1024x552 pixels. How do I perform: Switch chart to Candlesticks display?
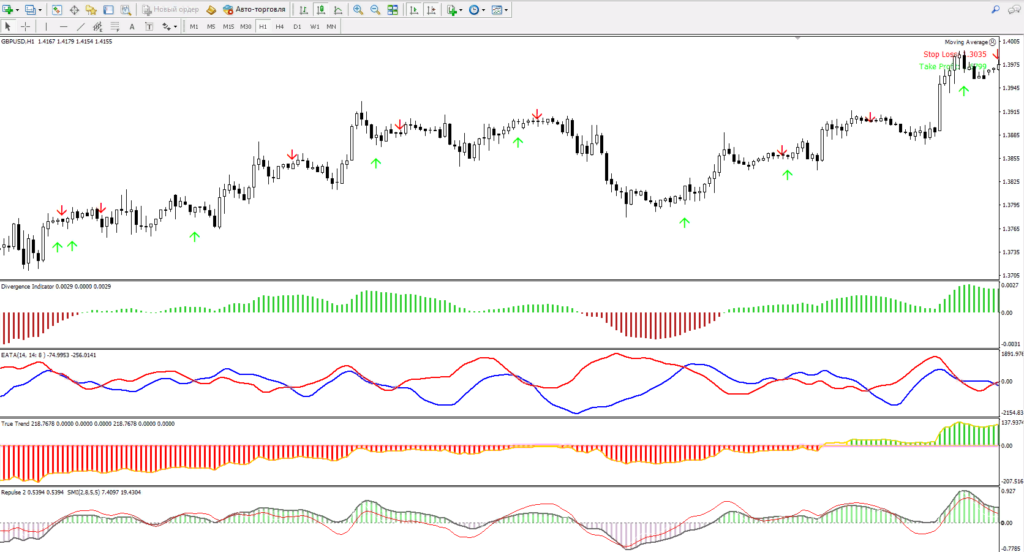tap(320, 9)
